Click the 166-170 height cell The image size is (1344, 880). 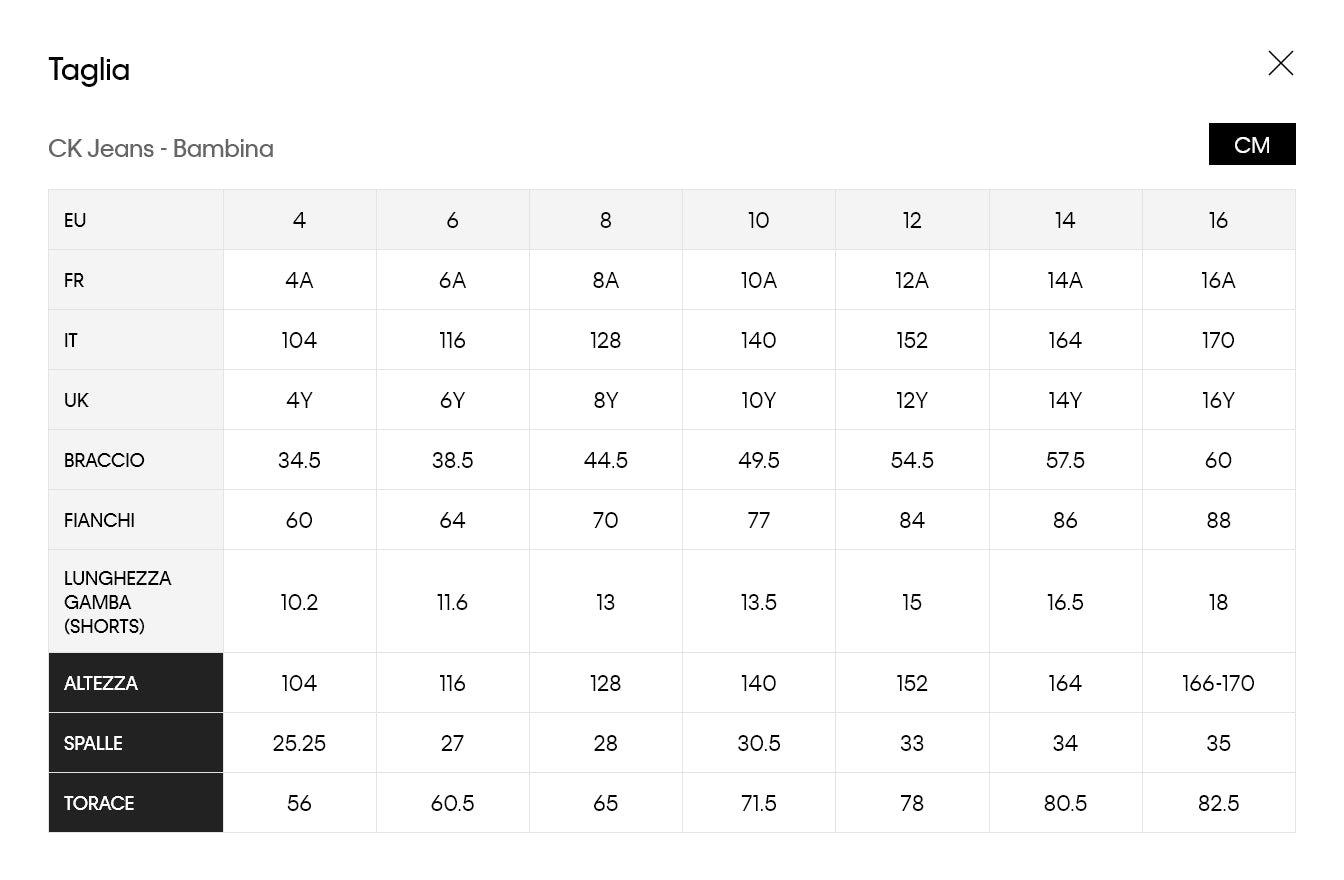click(x=1217, y=683)
